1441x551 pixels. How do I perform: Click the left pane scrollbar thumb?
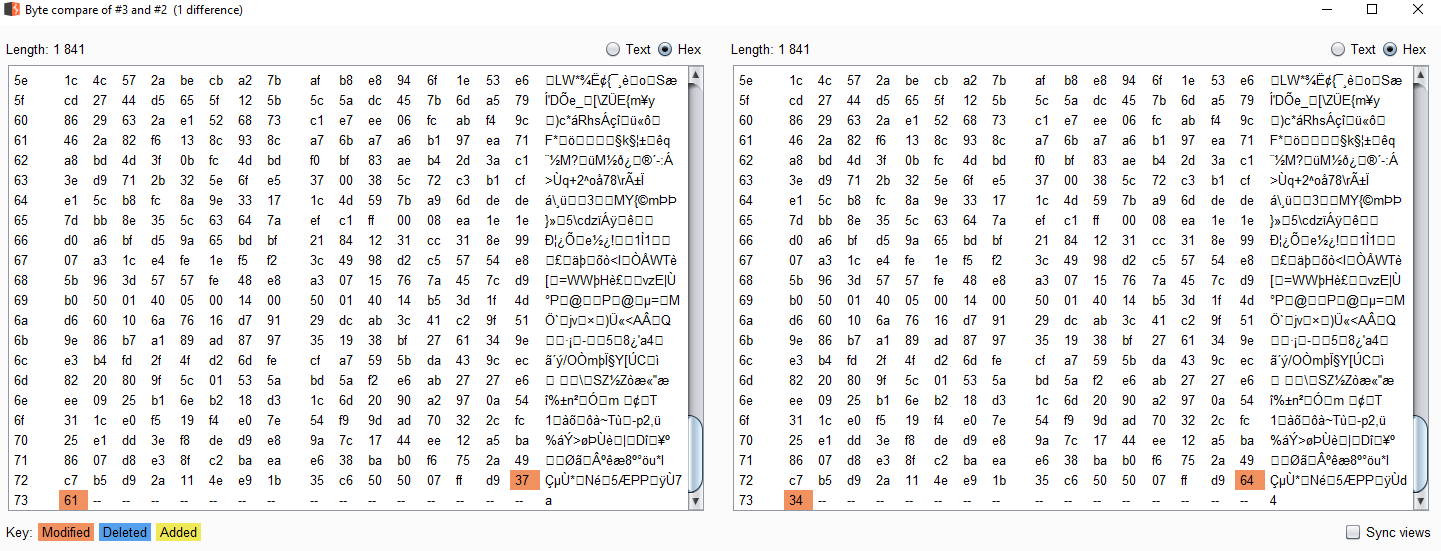pos(697,453)
